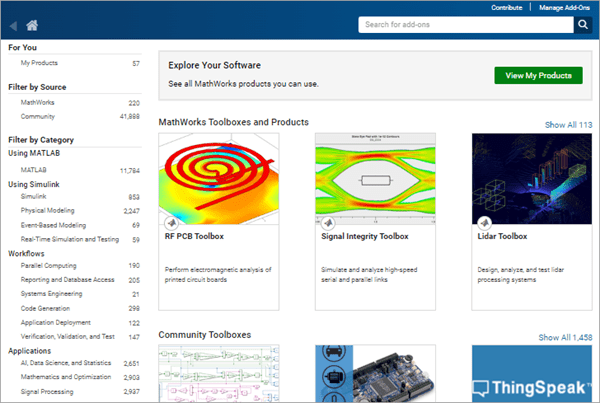Click the MathWorks badge on Signal Integrity Toolbox
Screen dimensions: 600x403
pyautogui.click(x=328, y=222)
